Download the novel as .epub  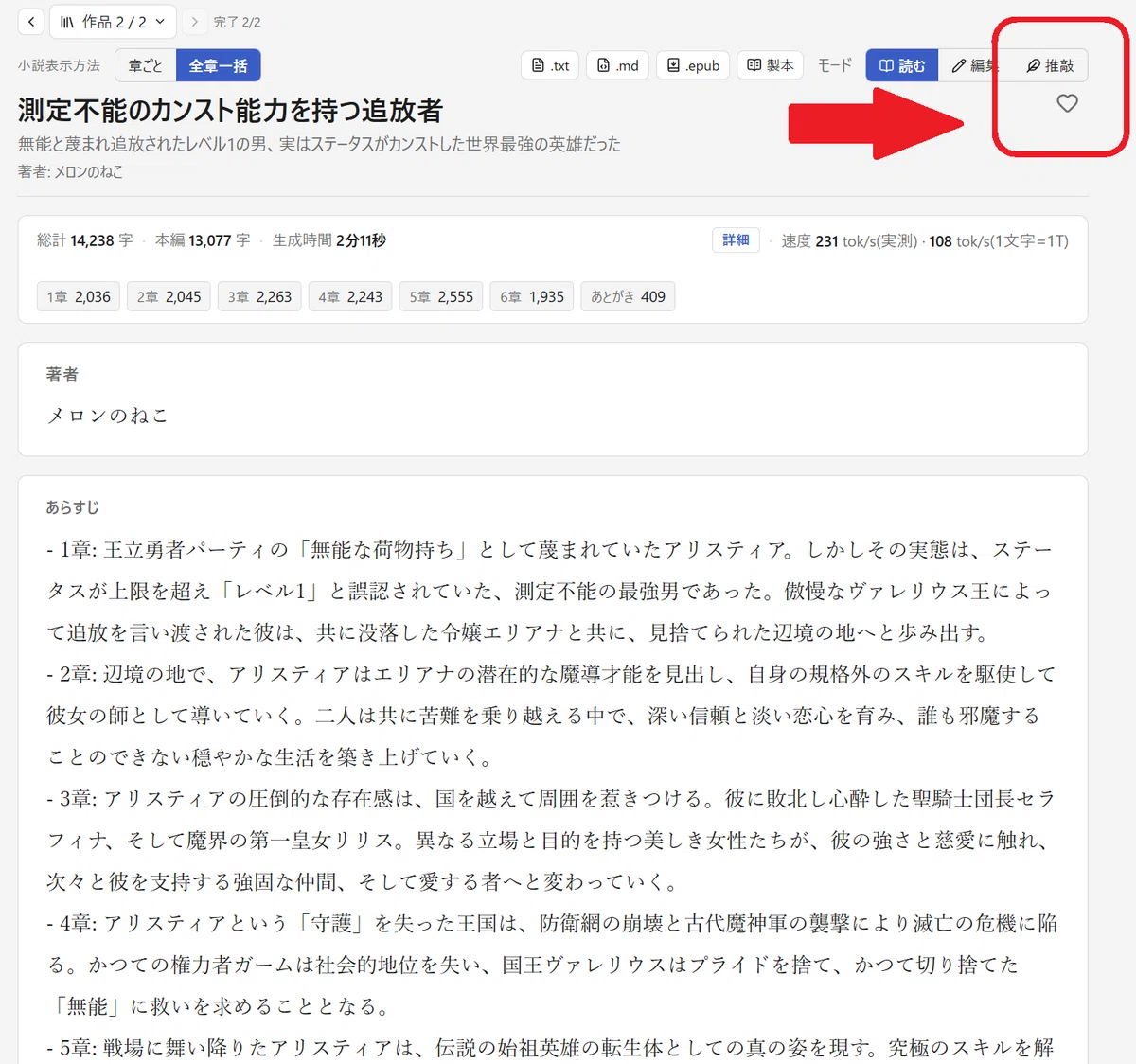click(x=693, y=65)
